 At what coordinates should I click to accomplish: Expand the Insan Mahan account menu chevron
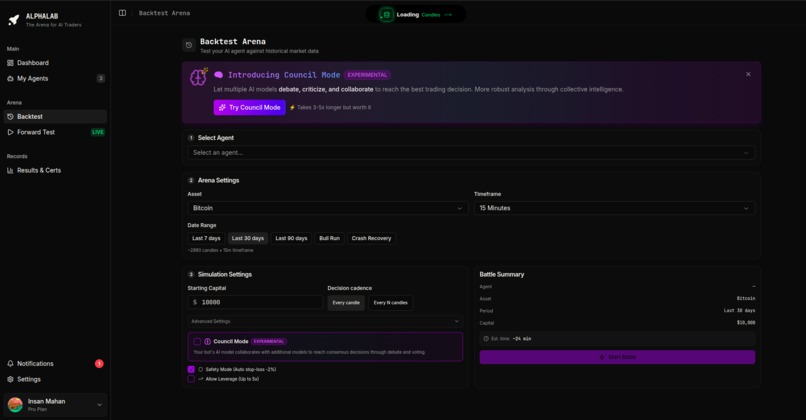pyautogui.click(x=99, y=405)
